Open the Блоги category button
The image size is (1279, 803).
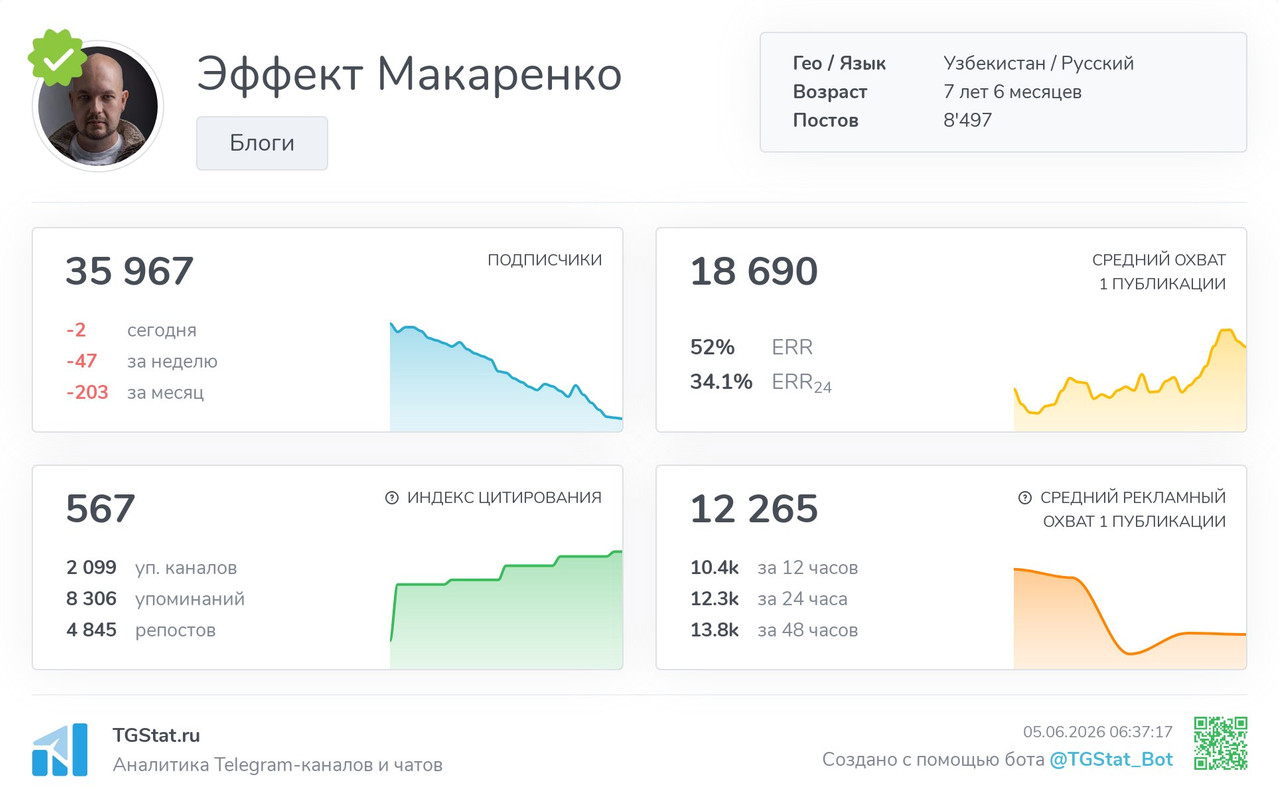262,143
